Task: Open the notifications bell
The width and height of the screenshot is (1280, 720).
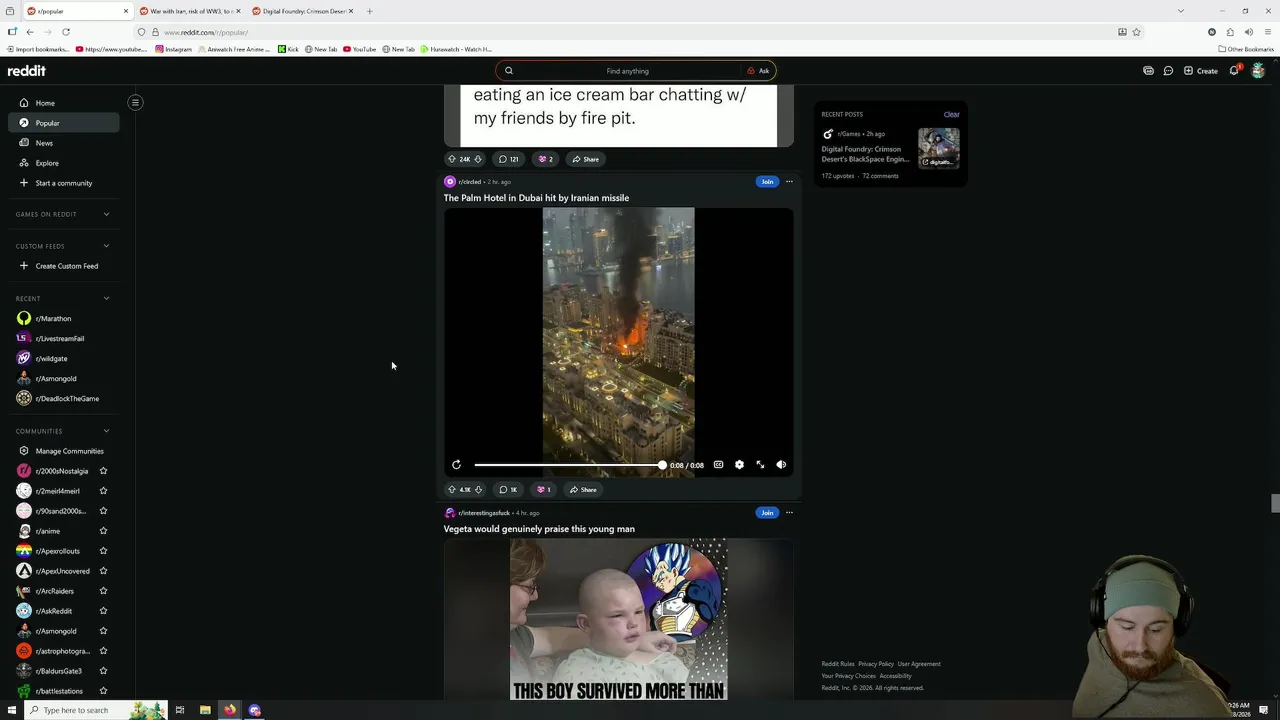Action: click(1234, 71)
